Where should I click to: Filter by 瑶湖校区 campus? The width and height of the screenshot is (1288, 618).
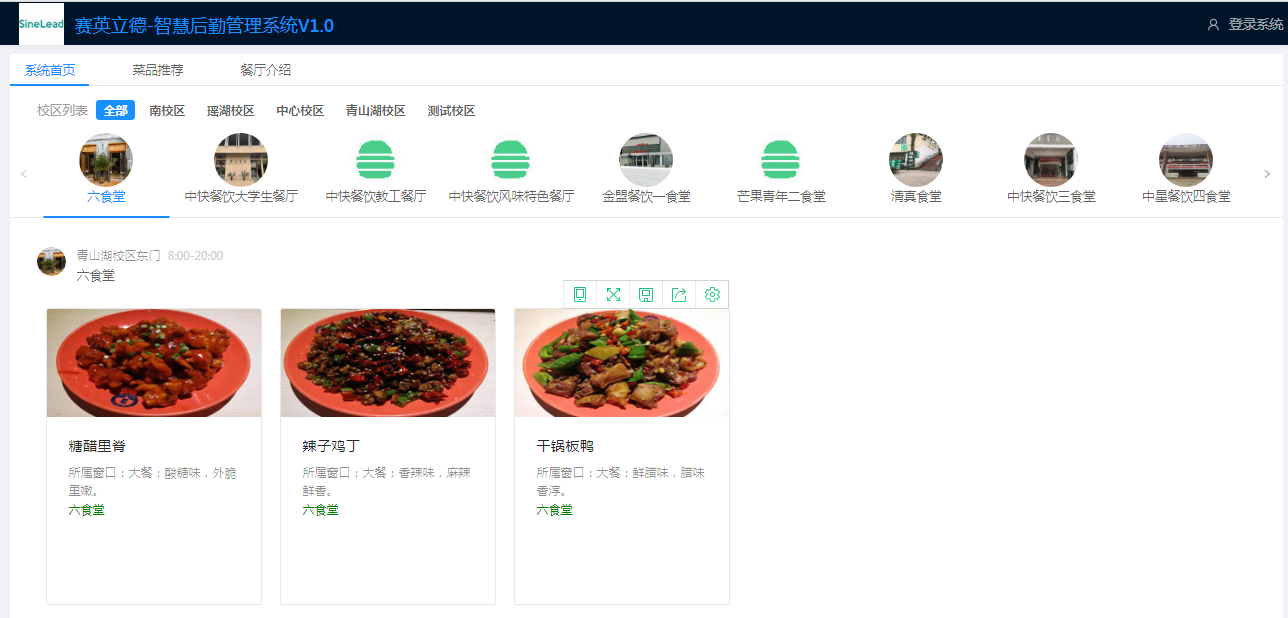pyautogui.click(x=231, y=111)
